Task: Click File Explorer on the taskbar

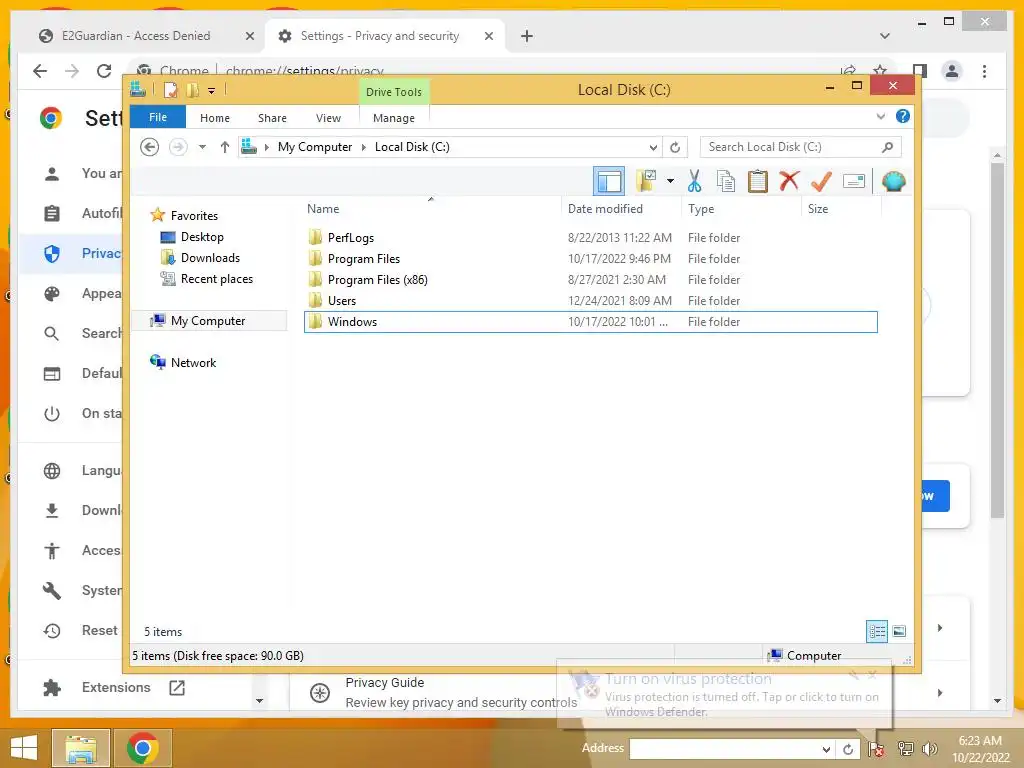Action: 80,748
